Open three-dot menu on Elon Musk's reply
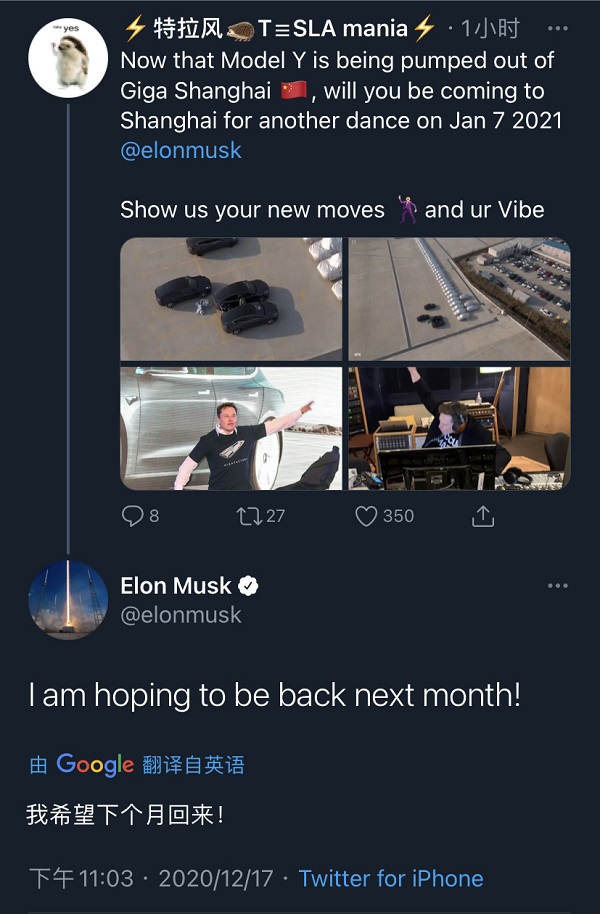The width and height of the screenshot is (600, 914). [558, 586]
